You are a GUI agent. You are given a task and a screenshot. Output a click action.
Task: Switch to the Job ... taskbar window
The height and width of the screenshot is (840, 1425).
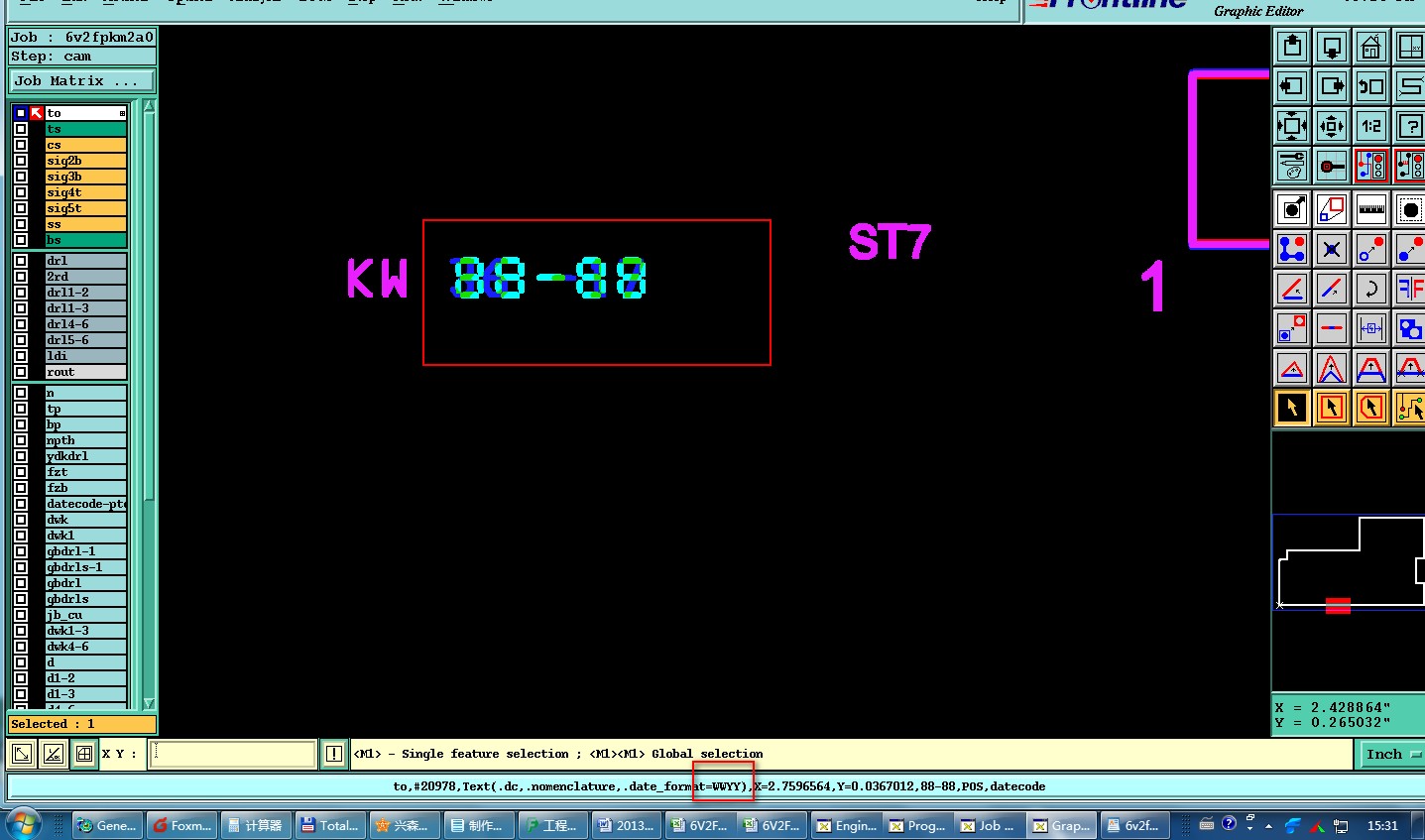[989, 825]
